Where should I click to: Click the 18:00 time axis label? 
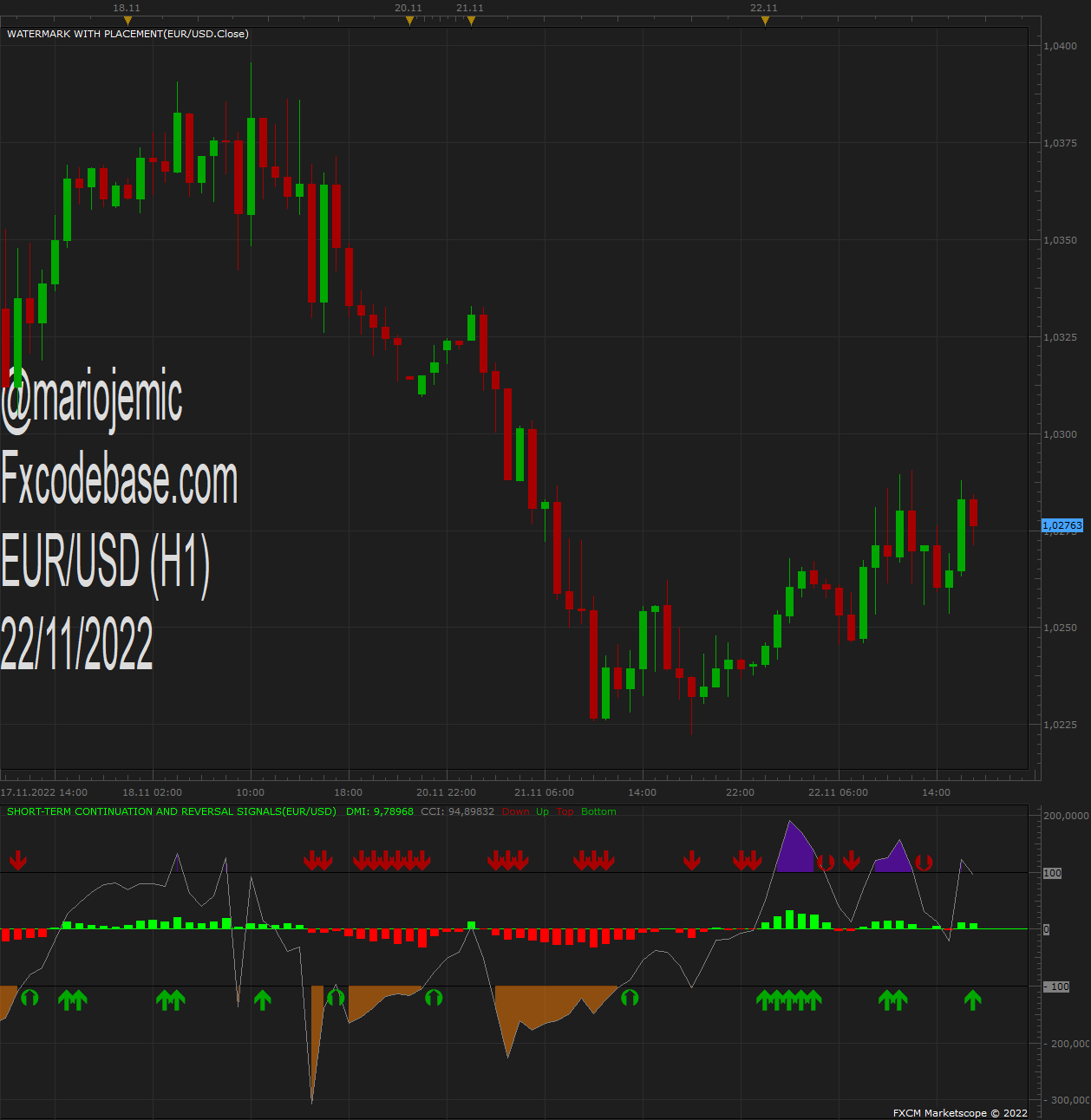point(349,792)
